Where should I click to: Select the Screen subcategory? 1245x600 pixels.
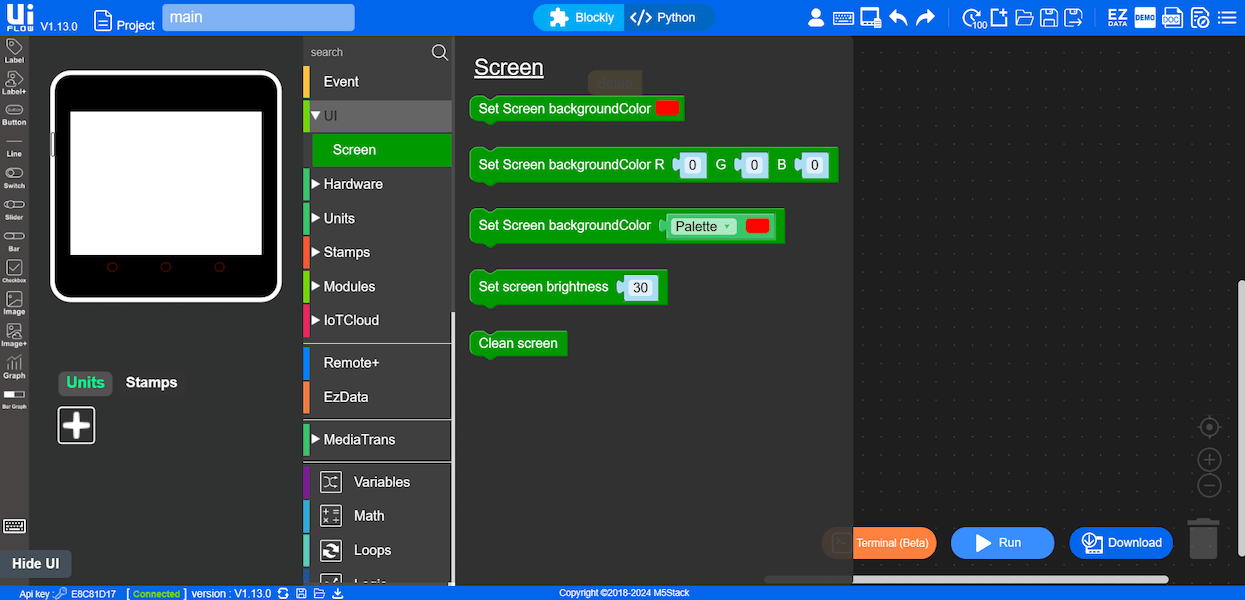coord(382,150)
